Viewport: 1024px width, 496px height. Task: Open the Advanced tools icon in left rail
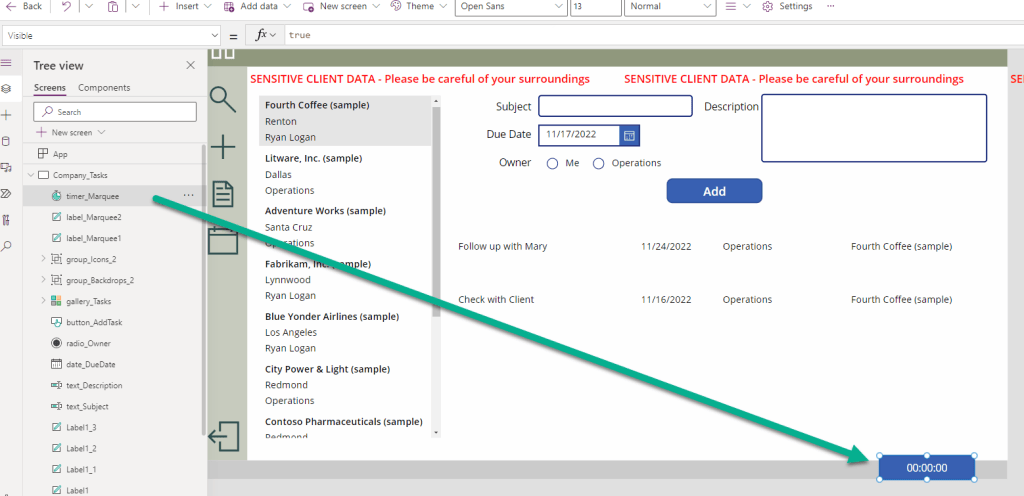tap(7, 219)
